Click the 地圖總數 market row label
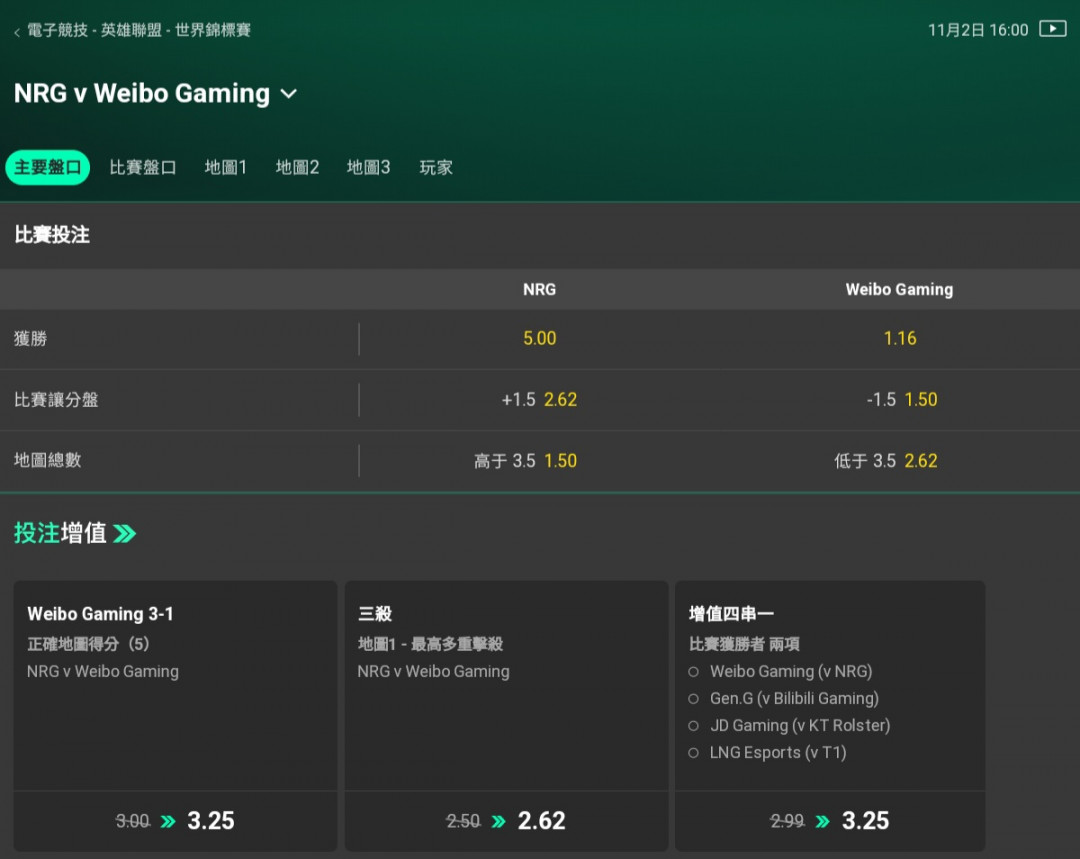 pyautogui.click(x=48, y=460)
